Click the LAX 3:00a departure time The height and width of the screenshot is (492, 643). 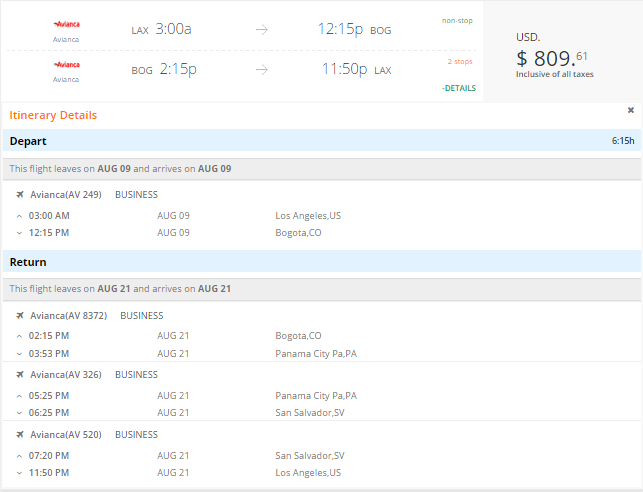pyautogui.click(x=161, y=30)
